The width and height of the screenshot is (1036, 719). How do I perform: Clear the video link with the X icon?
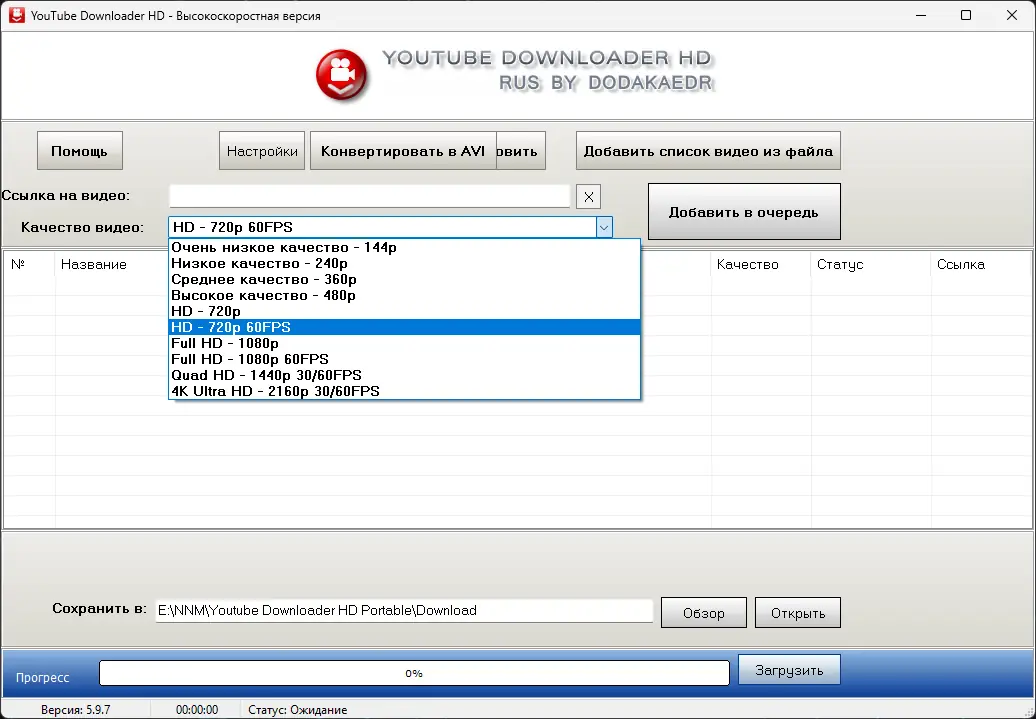click(588, 196)
